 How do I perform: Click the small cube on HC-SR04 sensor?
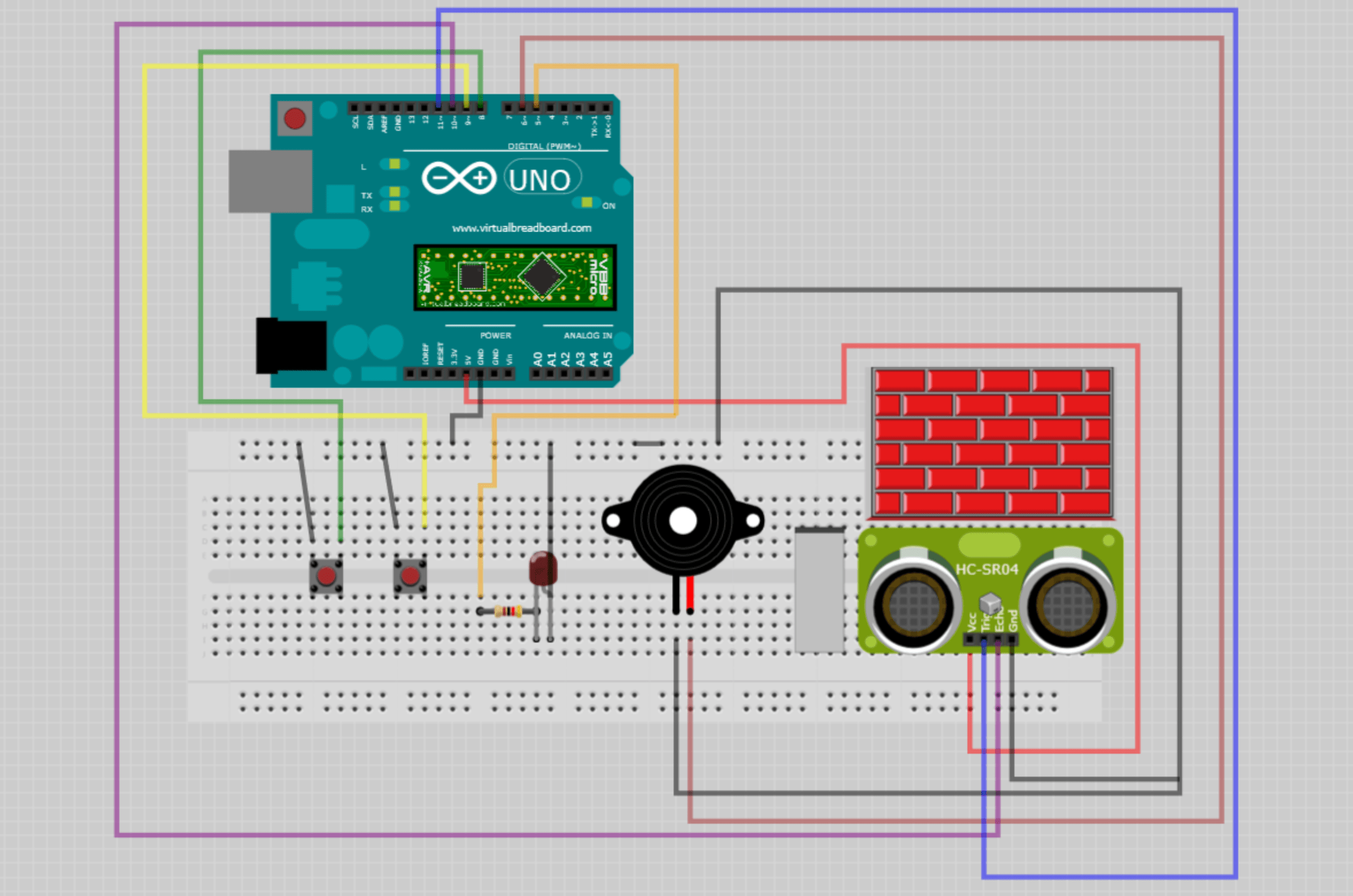[990, 603]
